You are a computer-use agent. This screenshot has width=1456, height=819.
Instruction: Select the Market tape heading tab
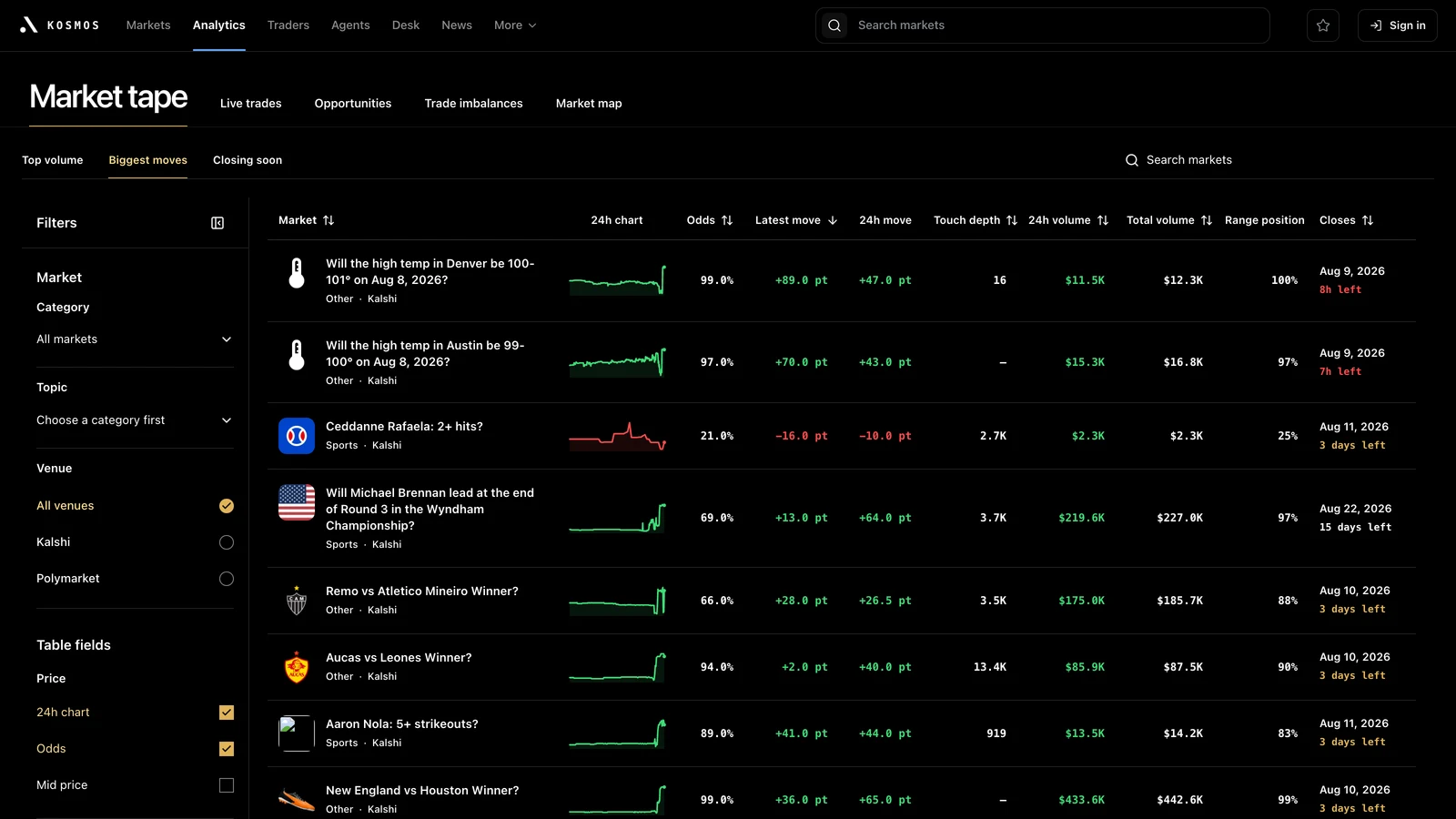(x=108, y=97)
